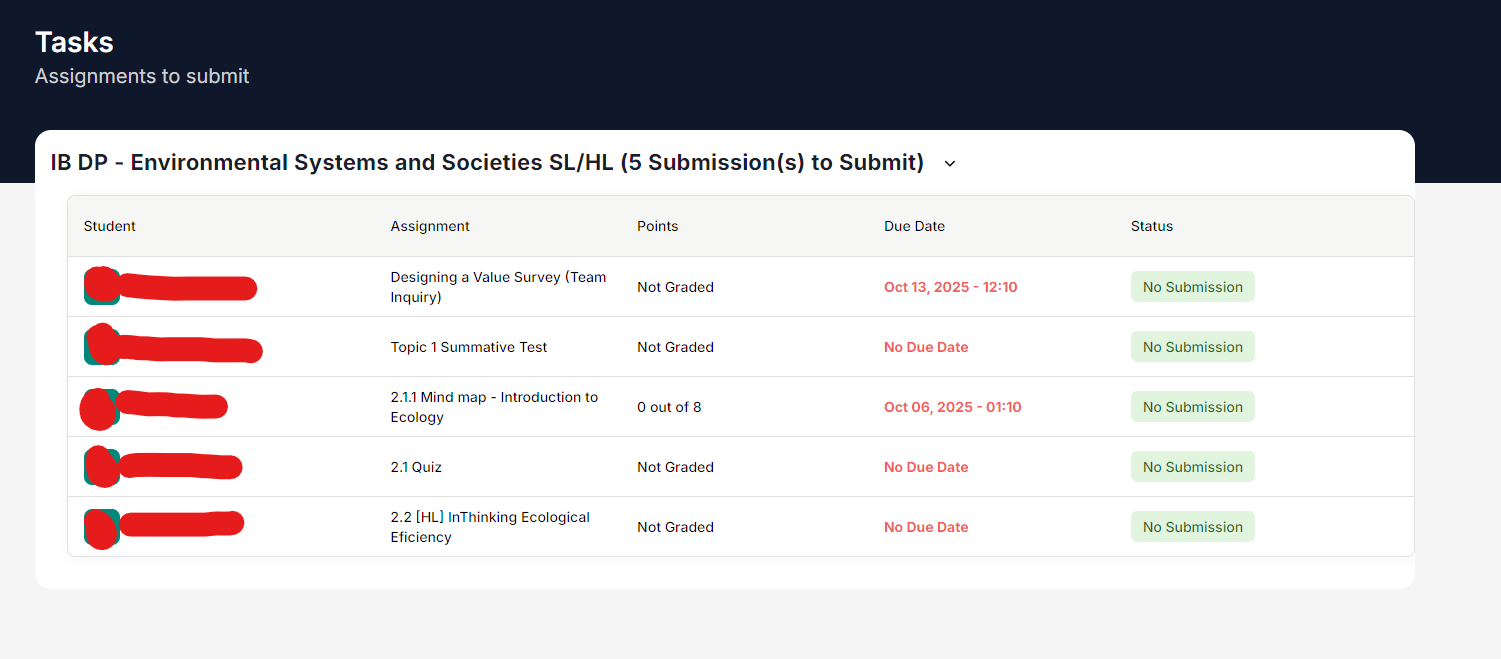Click the Student column header
Viewport: 1501px width, 659px height.
click(110, 226)
